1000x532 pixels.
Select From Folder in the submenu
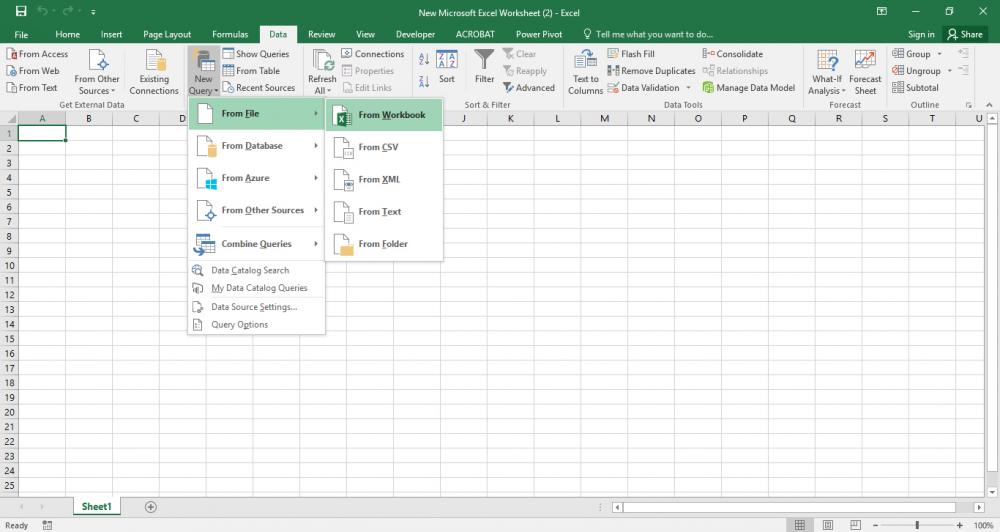click(x=384, y=244)
